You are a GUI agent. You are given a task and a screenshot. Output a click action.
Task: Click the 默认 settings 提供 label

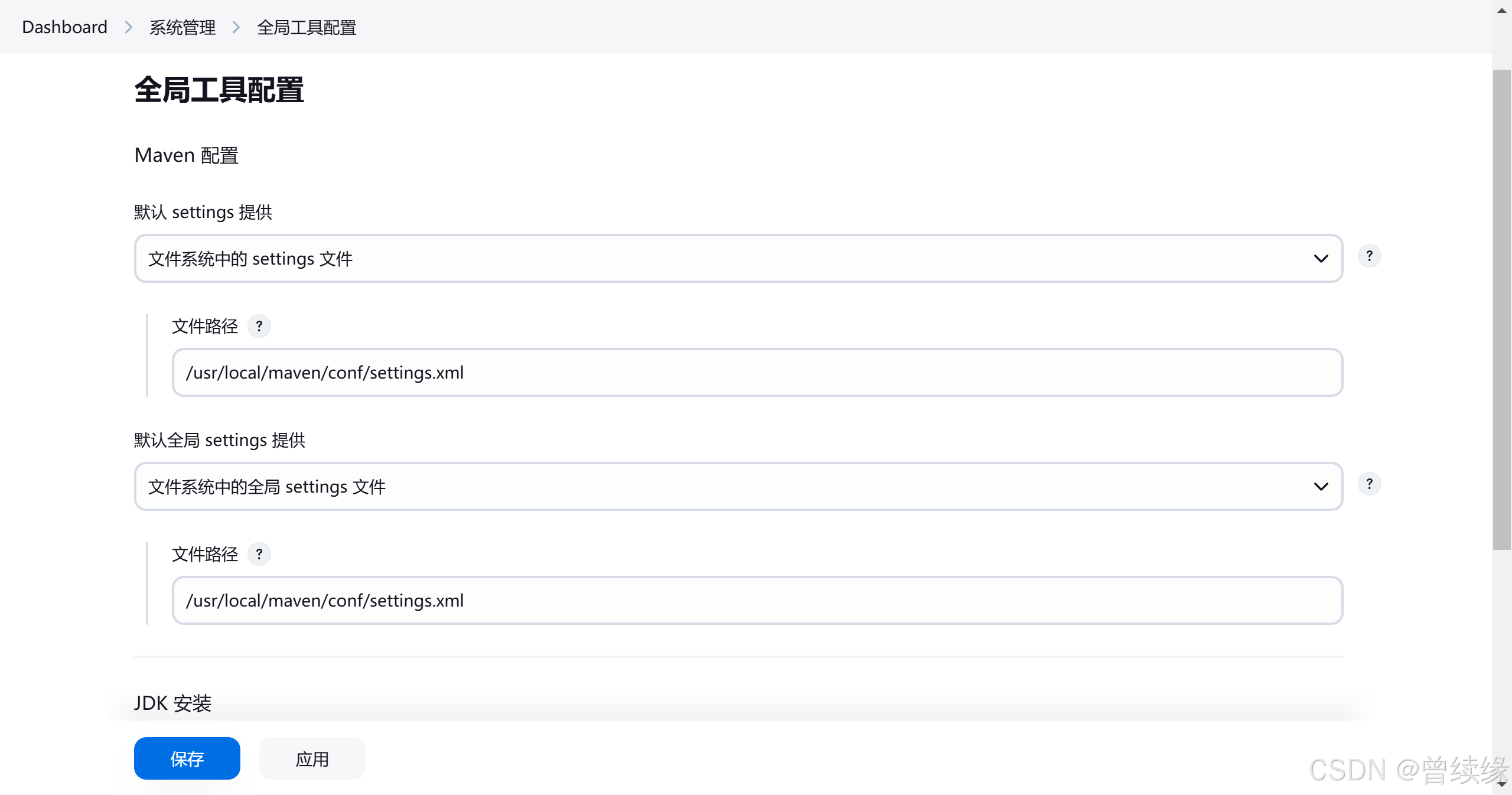tap(203, 212)
